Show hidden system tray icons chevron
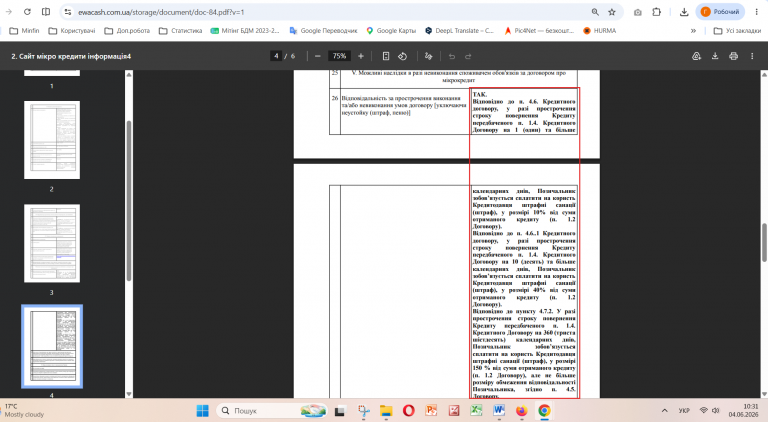This screenshot has height=422, width=768. click(665, 410)
